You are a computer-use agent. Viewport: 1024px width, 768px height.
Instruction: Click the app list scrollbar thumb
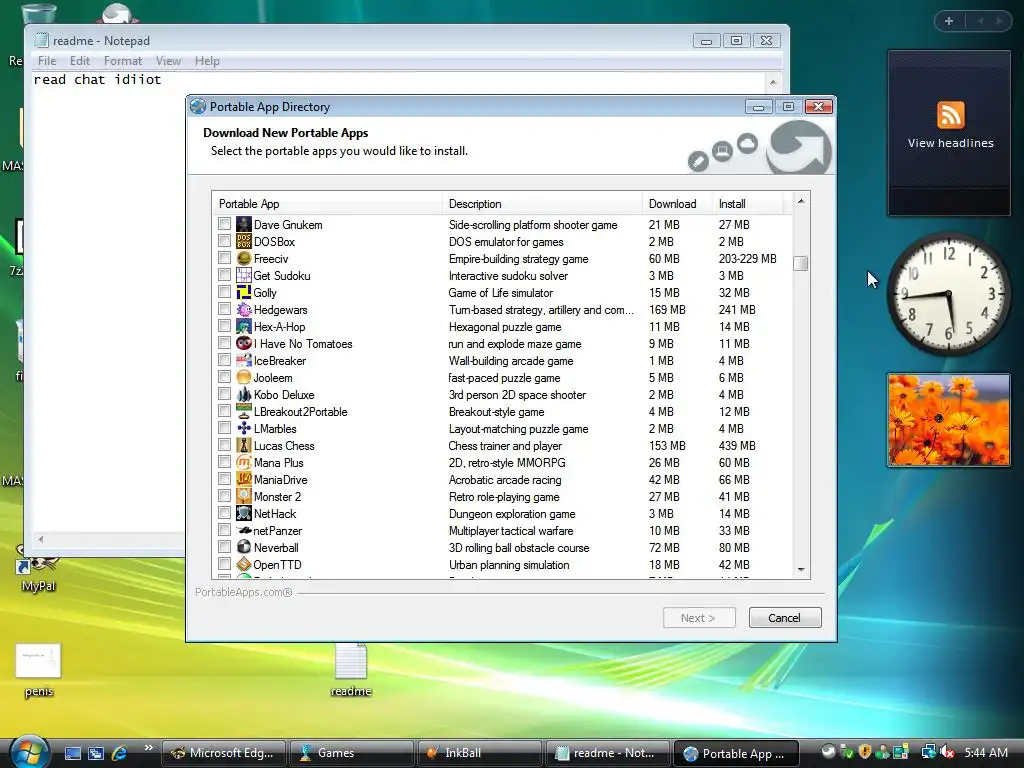(801, 263)
